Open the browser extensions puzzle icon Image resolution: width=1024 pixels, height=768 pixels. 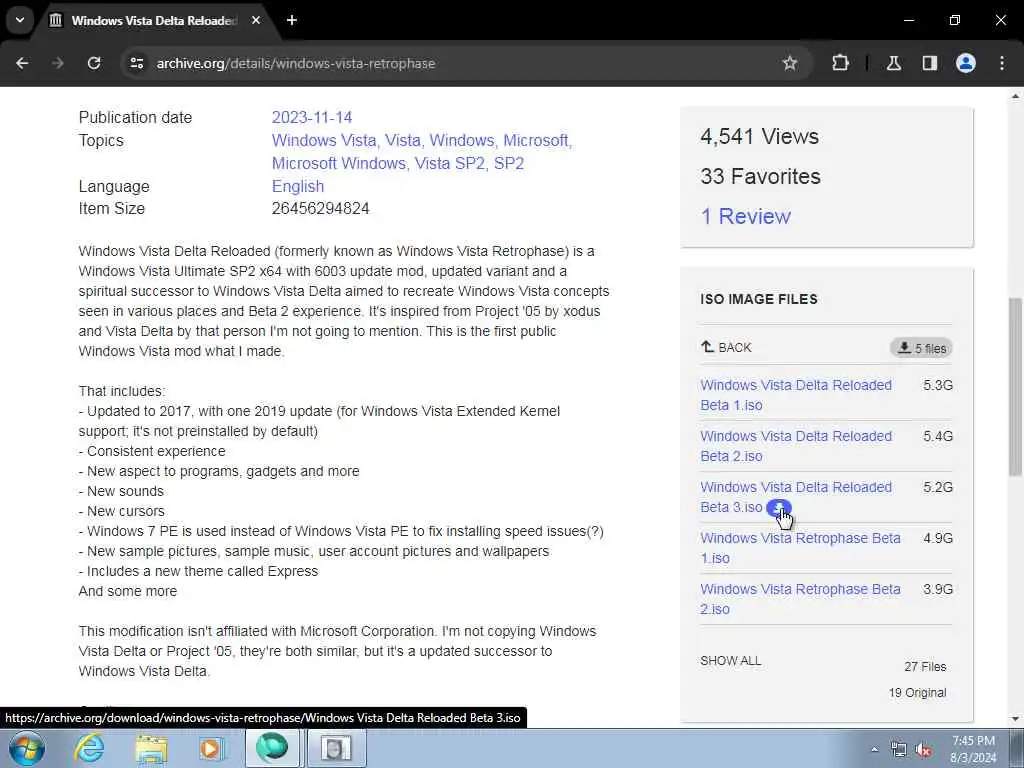click(x=840, y=63)
